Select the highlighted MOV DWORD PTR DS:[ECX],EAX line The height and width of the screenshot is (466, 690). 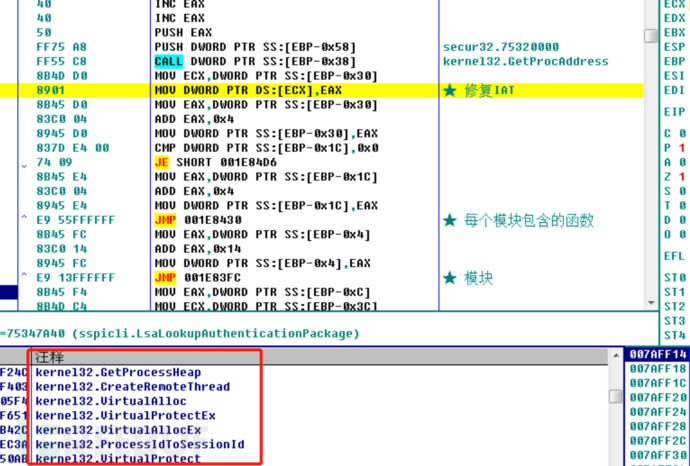click(248, 90)
